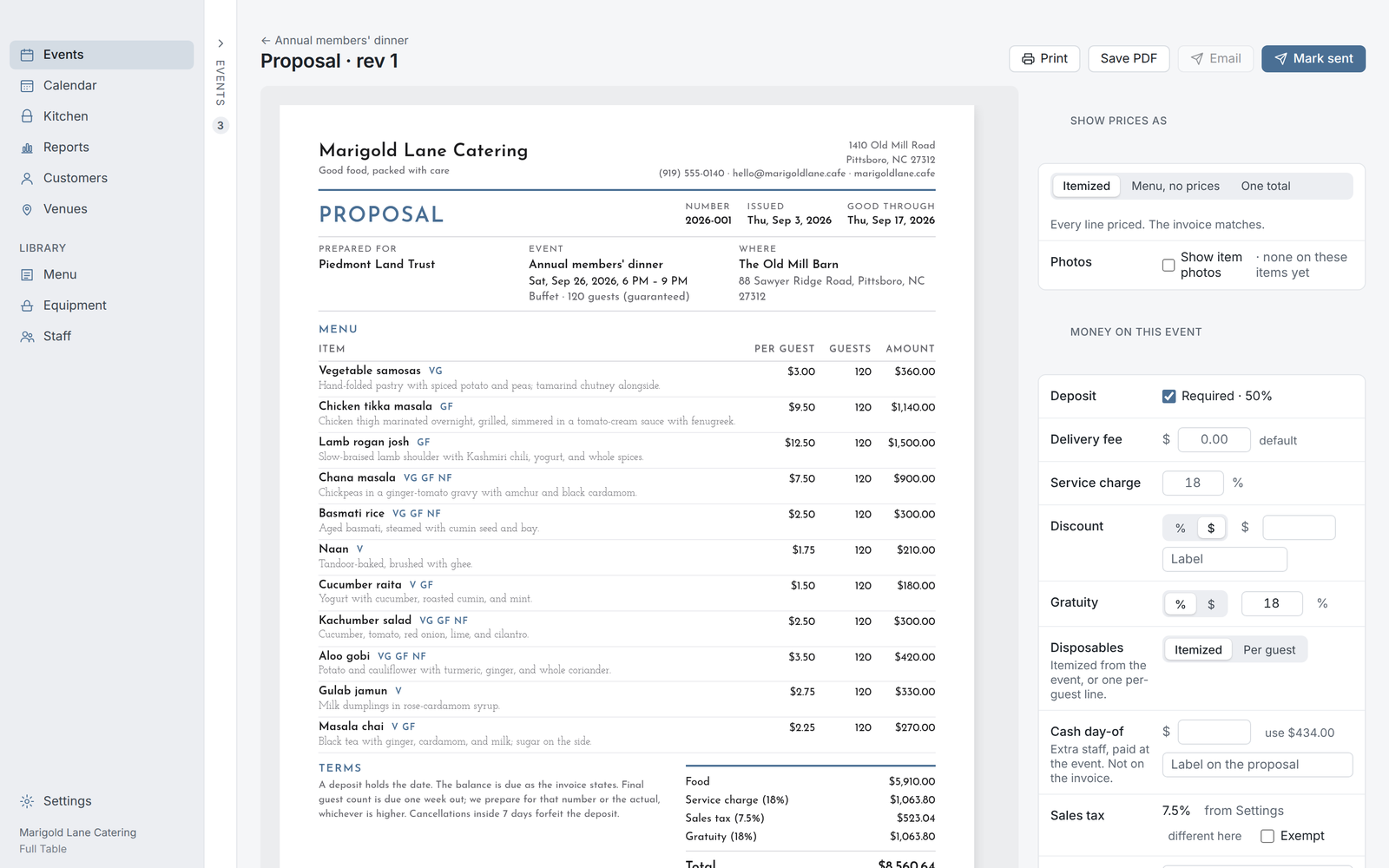Click the Discount dollar mode button
The height and width of the screenshot is (868, 1389).
tap(1211, 528)
